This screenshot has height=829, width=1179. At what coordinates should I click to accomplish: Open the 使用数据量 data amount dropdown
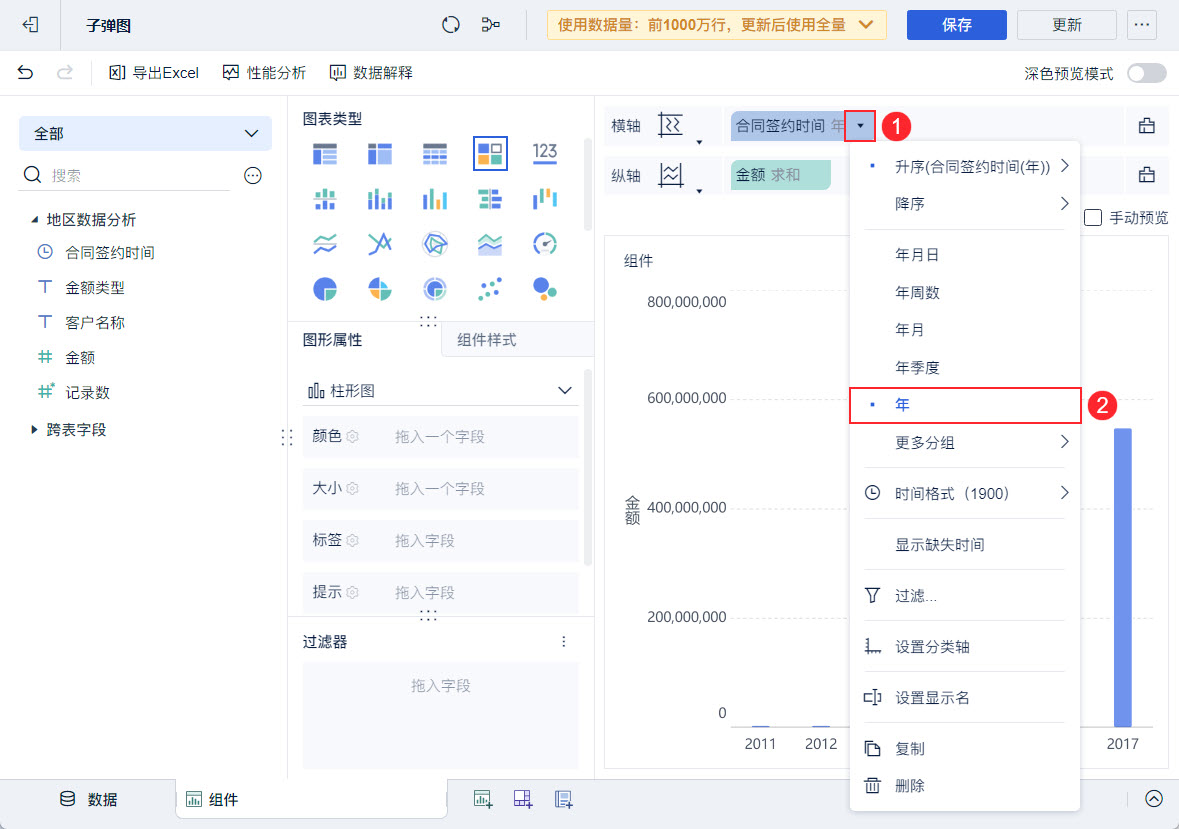tap(717, 25)
